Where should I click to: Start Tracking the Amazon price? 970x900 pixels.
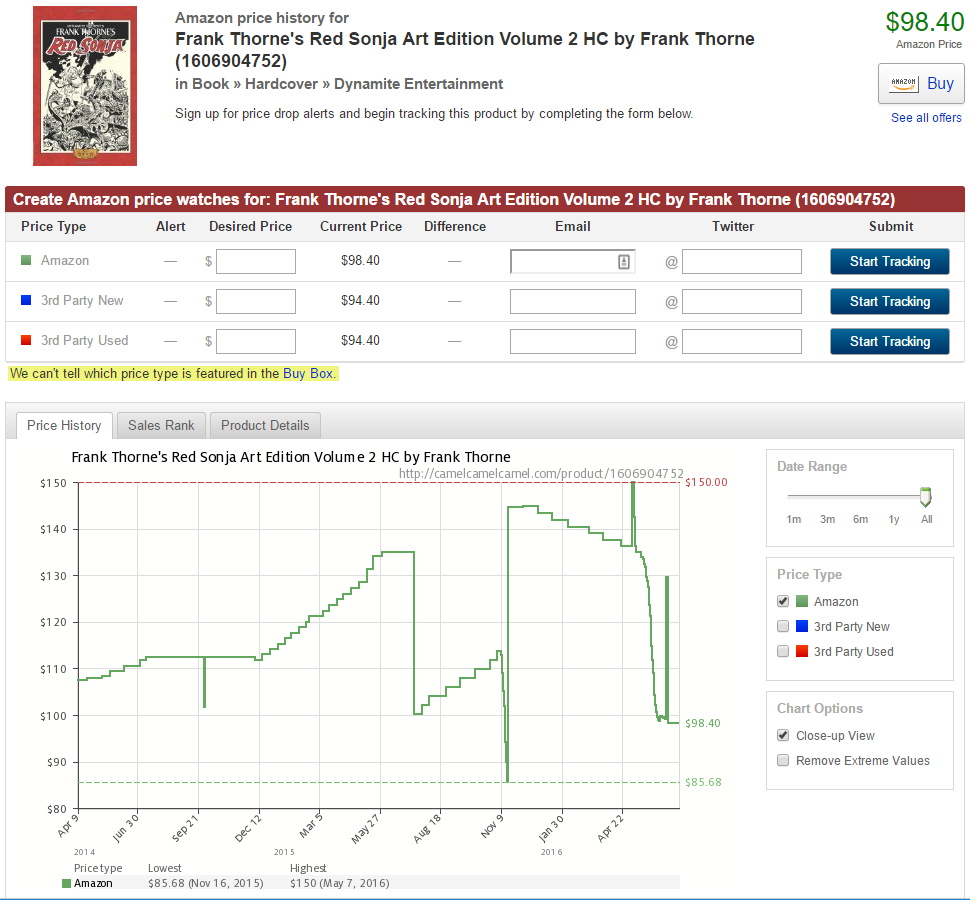click(x=890, y=261)
